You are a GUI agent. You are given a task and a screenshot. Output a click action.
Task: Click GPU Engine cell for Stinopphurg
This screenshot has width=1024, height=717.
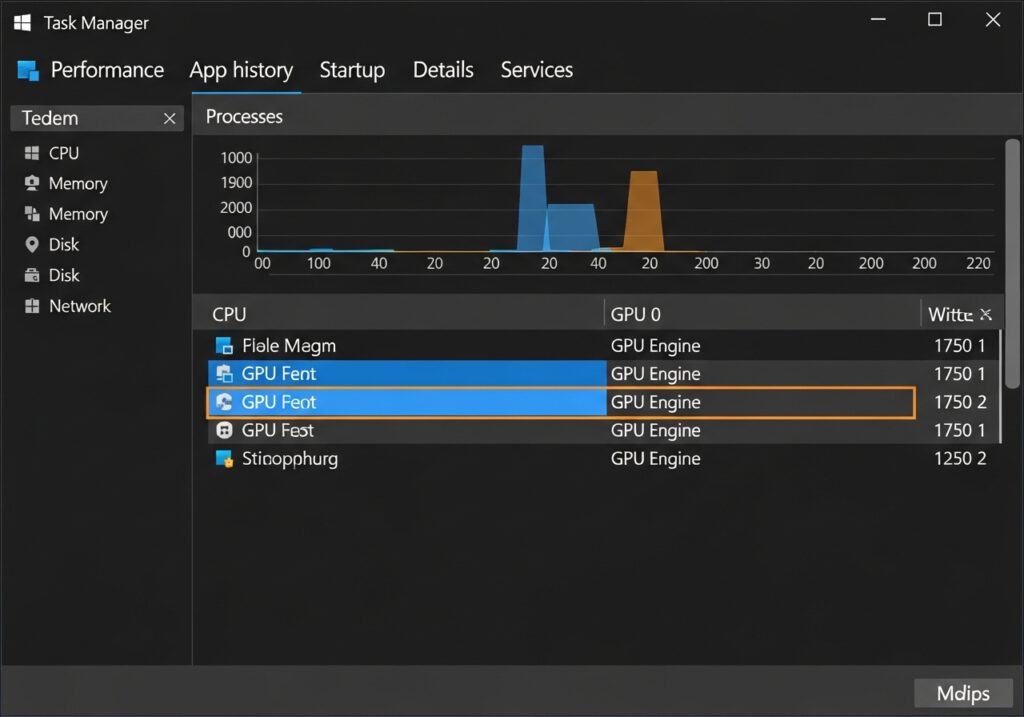(x=655, y=458)
